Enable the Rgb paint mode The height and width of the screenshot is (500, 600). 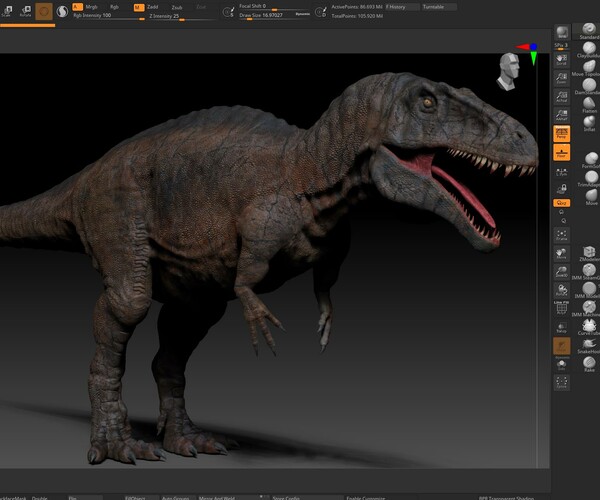(114, 7)
